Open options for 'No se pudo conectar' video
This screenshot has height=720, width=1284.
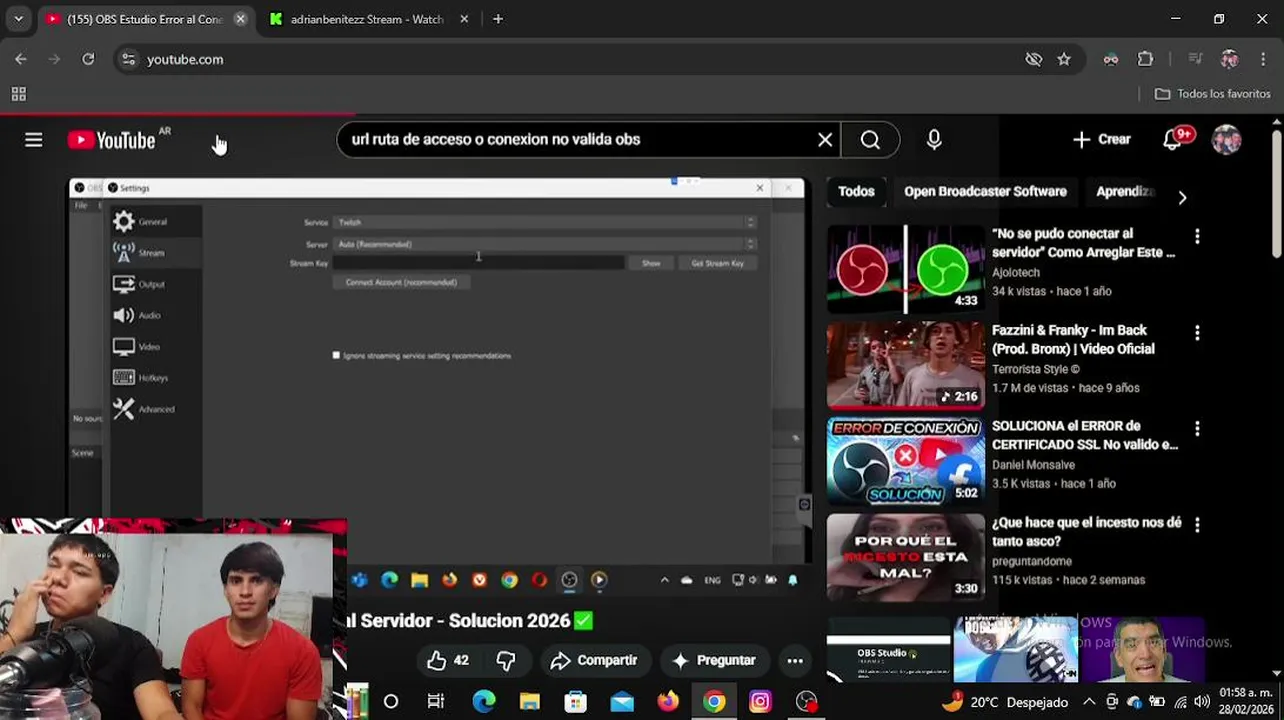coord(1197,237)
